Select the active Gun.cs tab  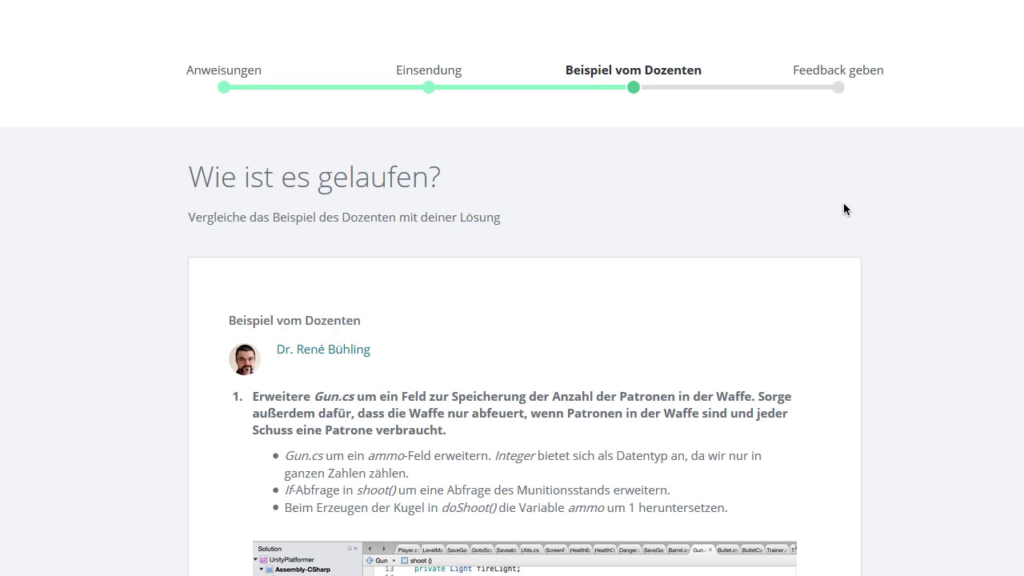click(x=700, y=548)
